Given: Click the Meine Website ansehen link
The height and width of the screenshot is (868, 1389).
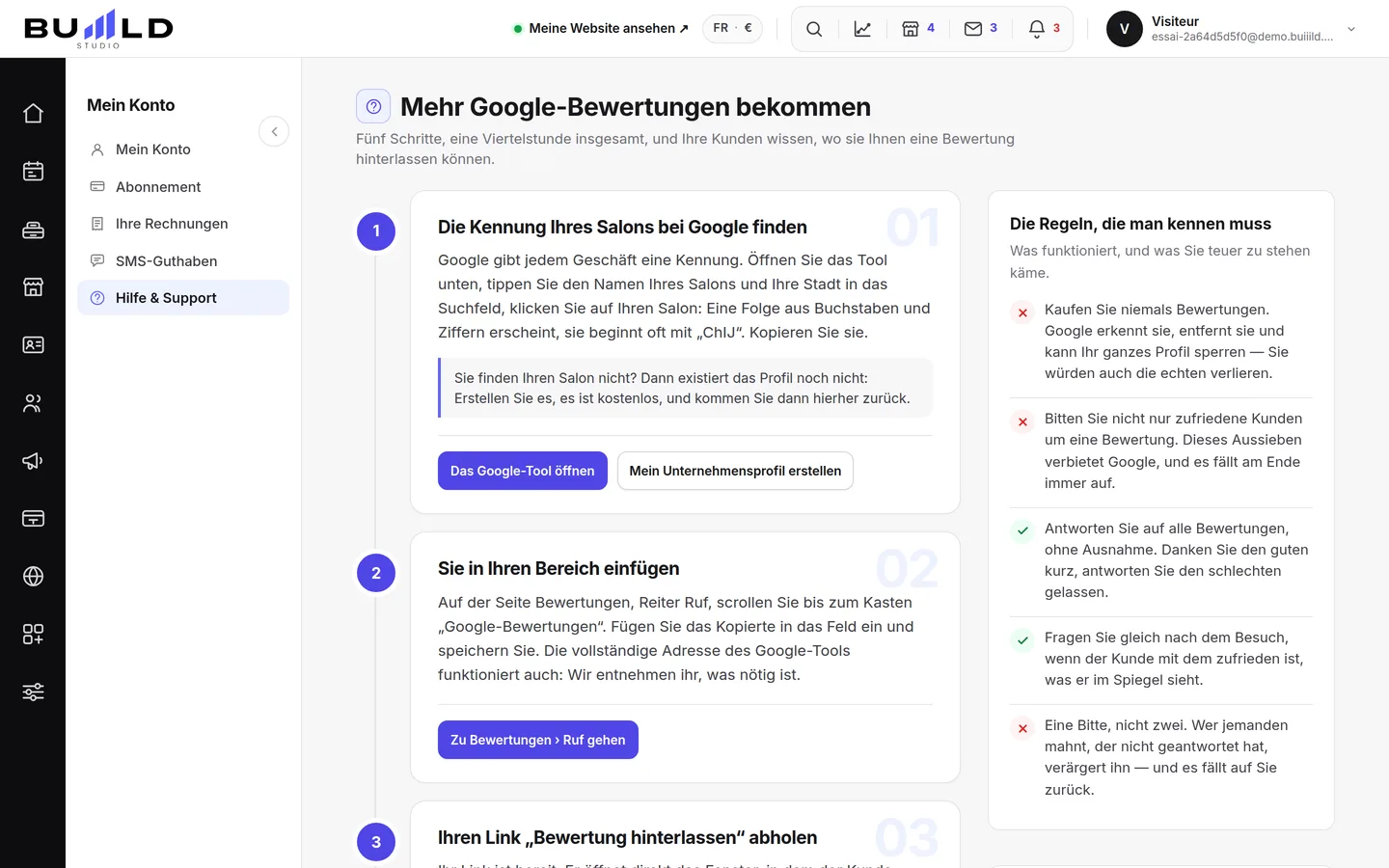Looking at the screenshot, I should pos(601,29).
